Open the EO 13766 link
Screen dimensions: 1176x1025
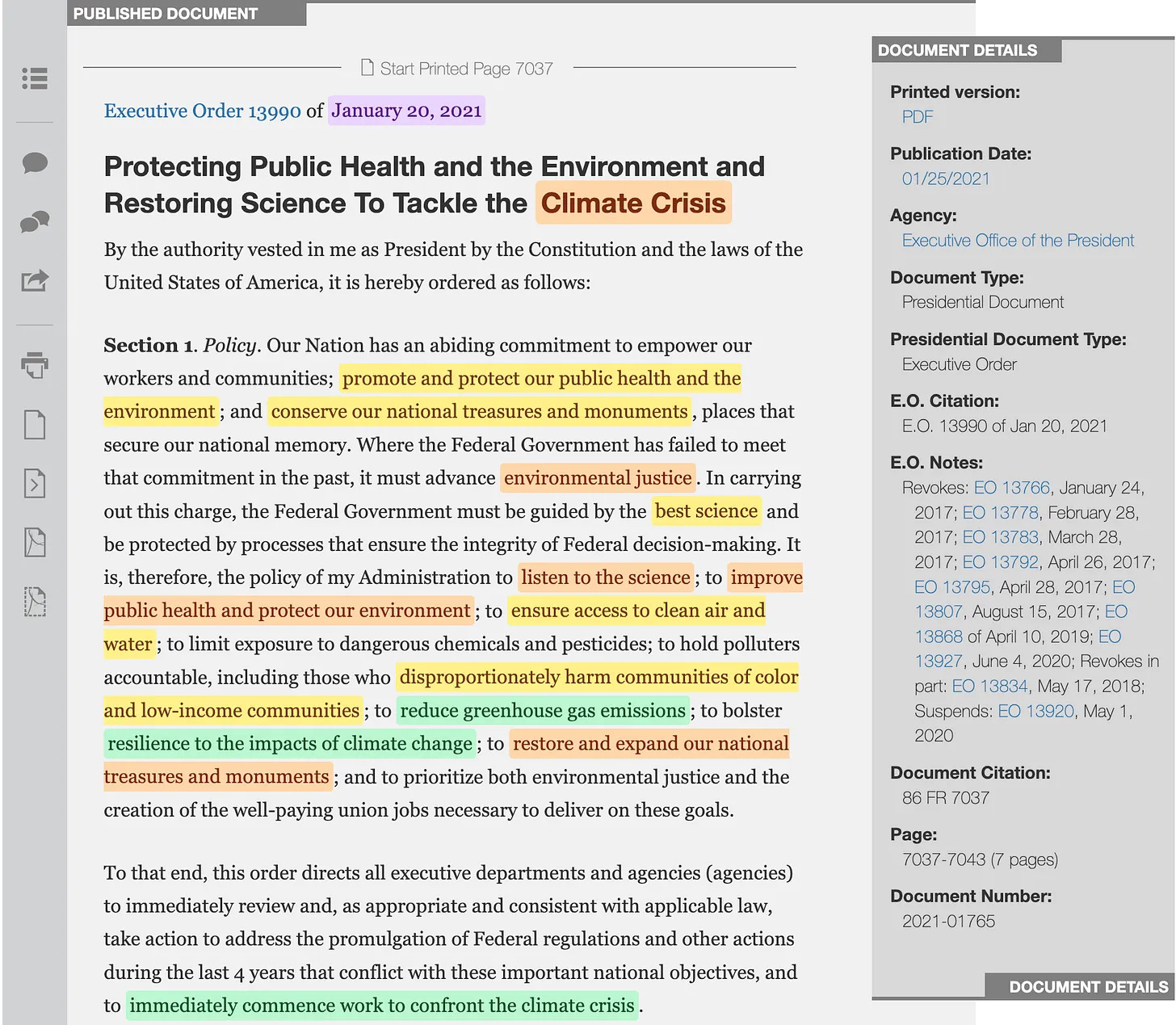pos(1011,488)
